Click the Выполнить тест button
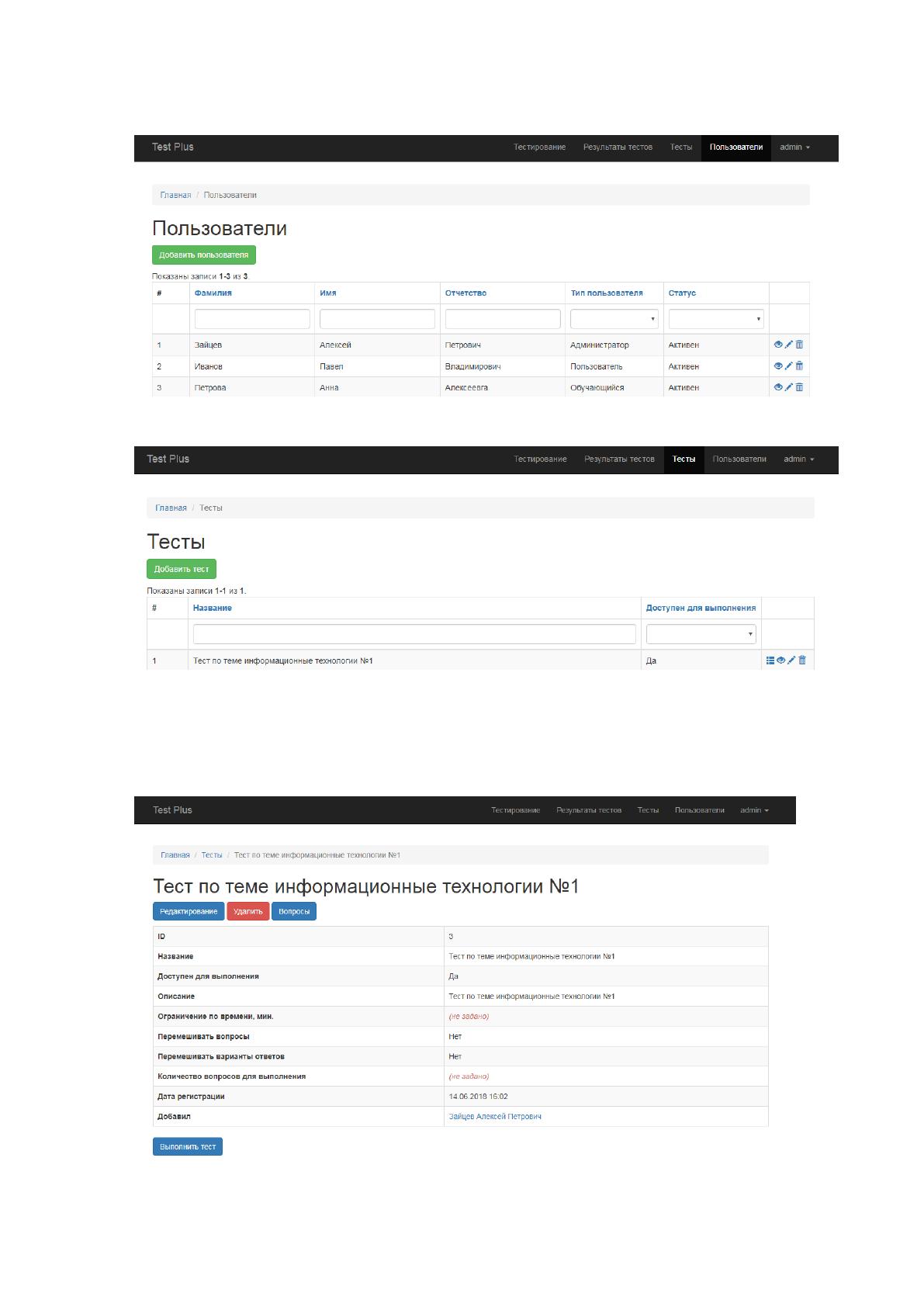The width and height of the screenshot is (924, 1307). (188, 1146)
